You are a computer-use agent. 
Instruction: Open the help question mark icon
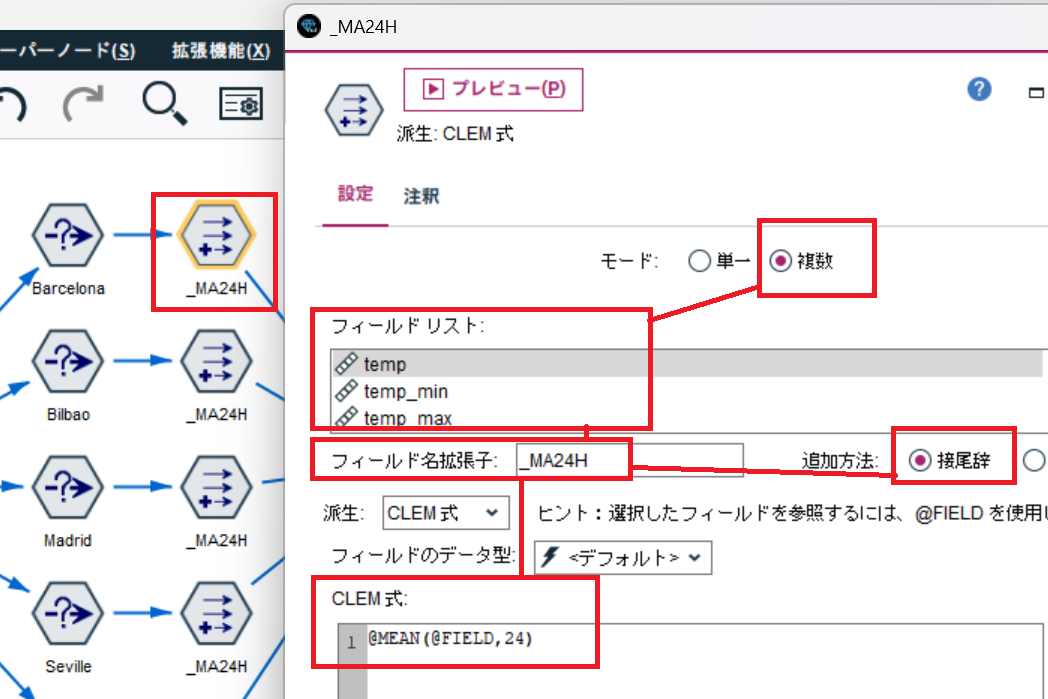[x=979, y=89]
